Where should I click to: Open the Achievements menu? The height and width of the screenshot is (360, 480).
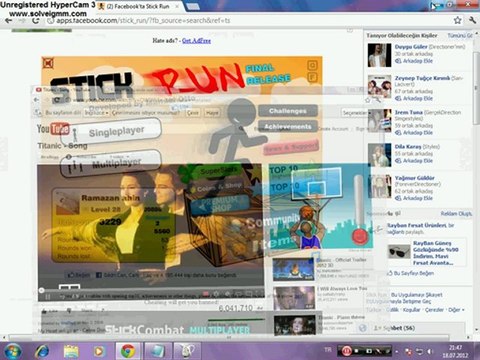[x=288, y=127]
